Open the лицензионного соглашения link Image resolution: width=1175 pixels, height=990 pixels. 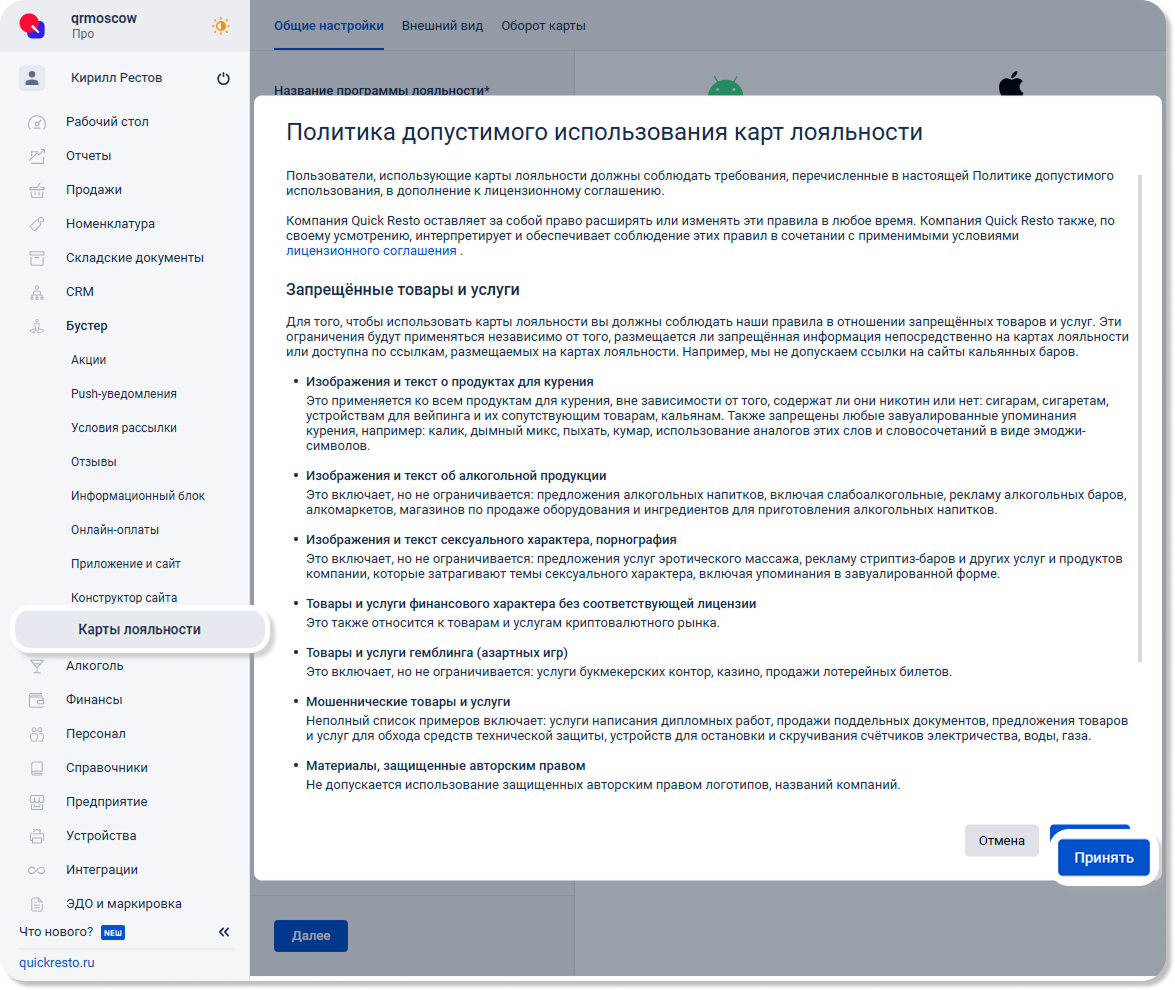[x=371, y=251]
